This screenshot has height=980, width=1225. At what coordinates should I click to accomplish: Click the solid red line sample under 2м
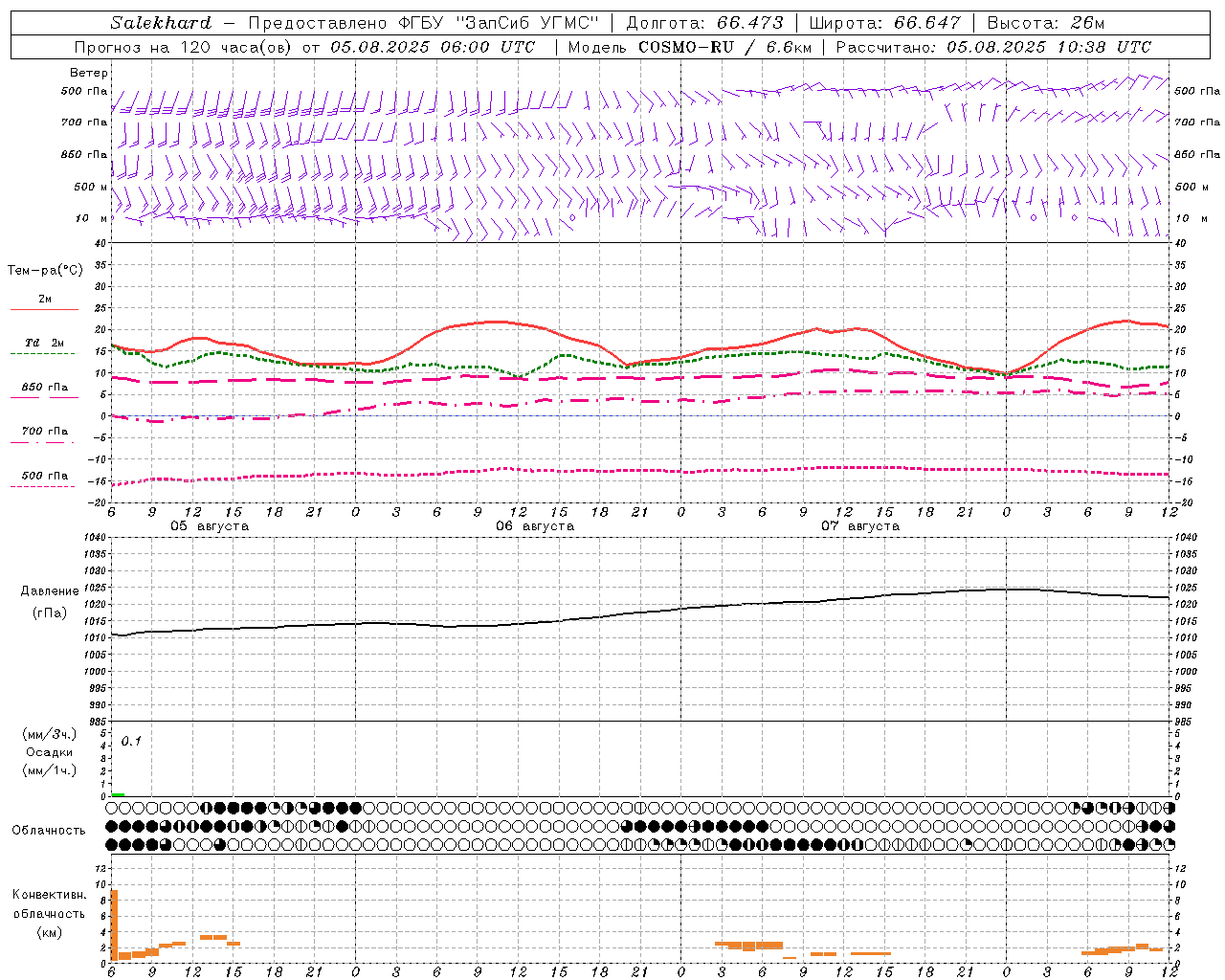44,309
